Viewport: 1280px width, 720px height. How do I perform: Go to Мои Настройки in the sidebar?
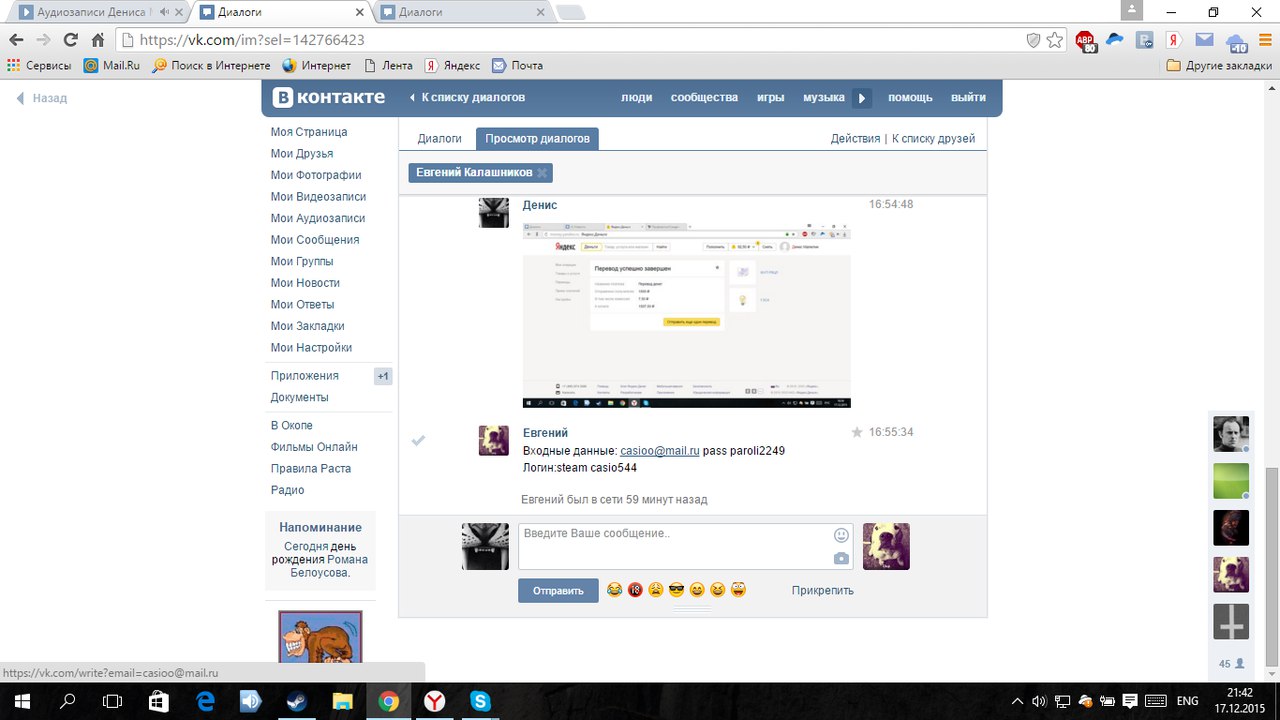point(311,348)
